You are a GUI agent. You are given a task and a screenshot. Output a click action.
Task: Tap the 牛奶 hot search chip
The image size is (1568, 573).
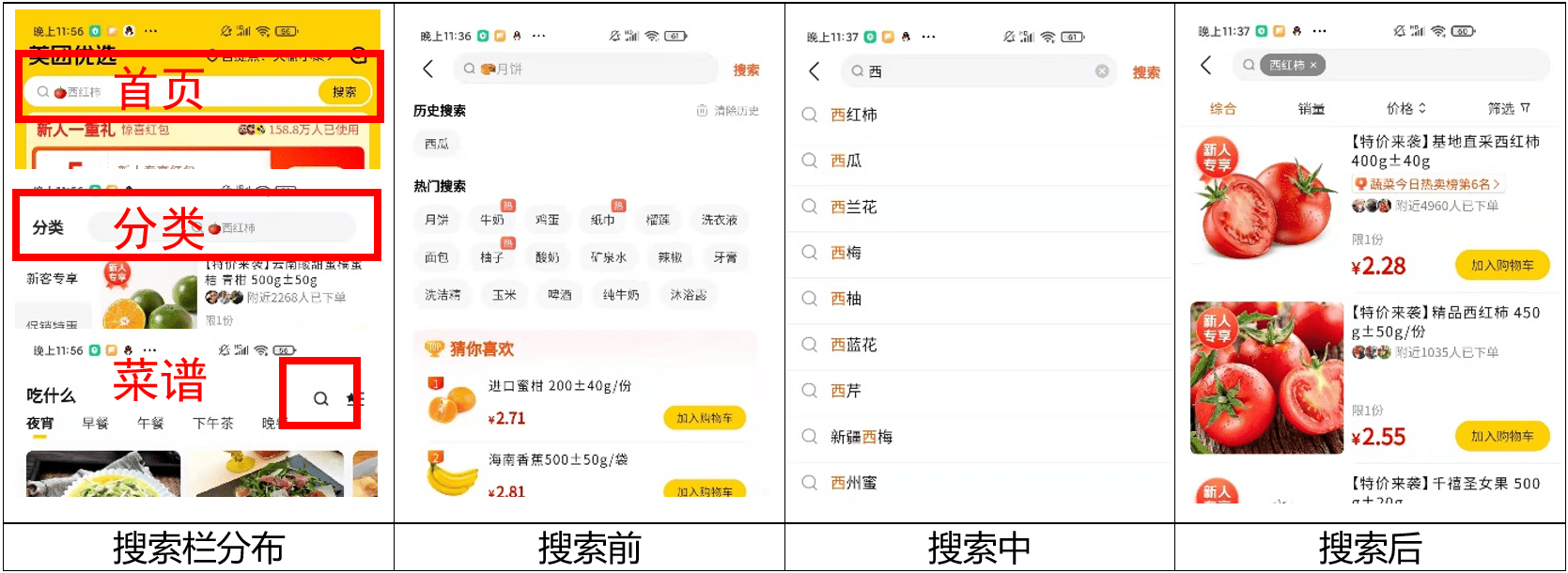[492, 220]
